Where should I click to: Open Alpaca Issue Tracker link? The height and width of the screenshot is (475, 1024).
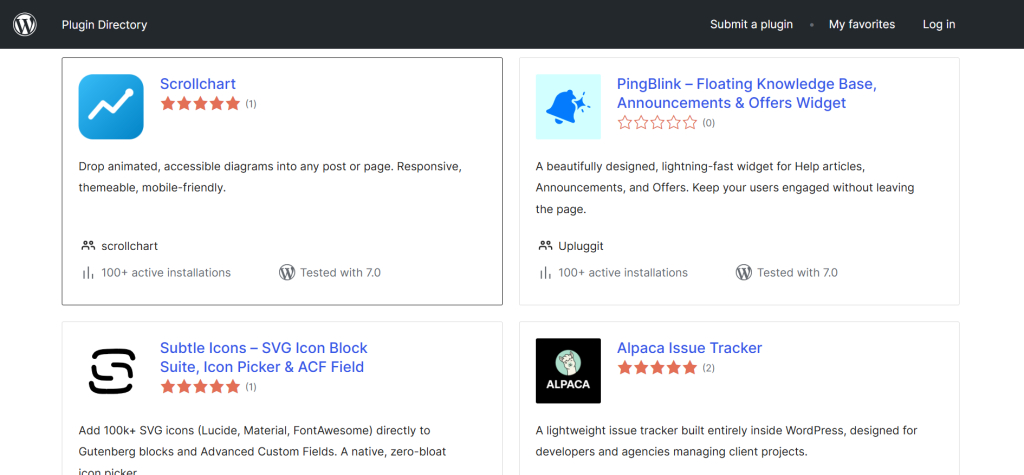tap(690, 348)
